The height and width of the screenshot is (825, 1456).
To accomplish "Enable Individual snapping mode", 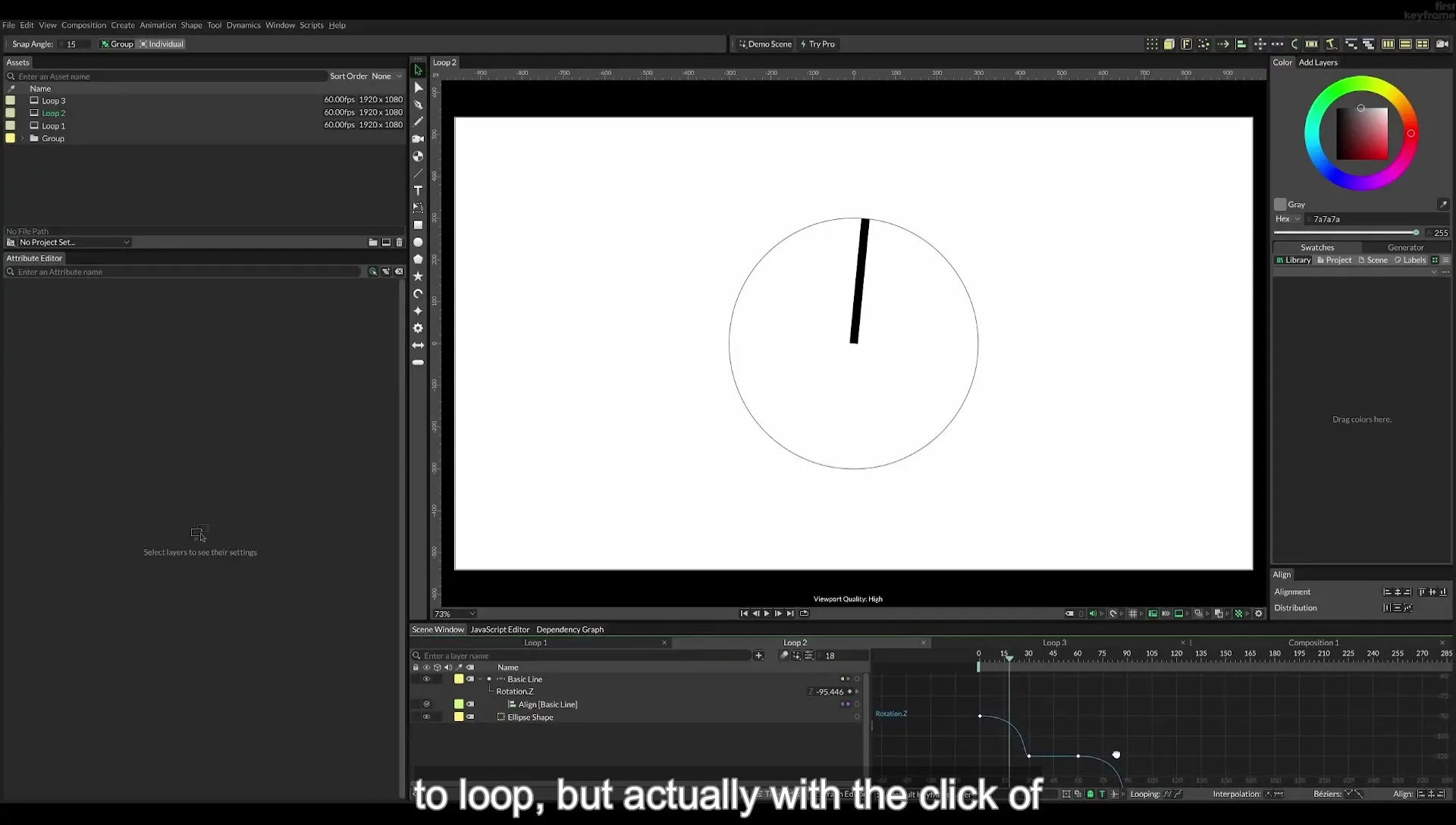I will point(162,44).
